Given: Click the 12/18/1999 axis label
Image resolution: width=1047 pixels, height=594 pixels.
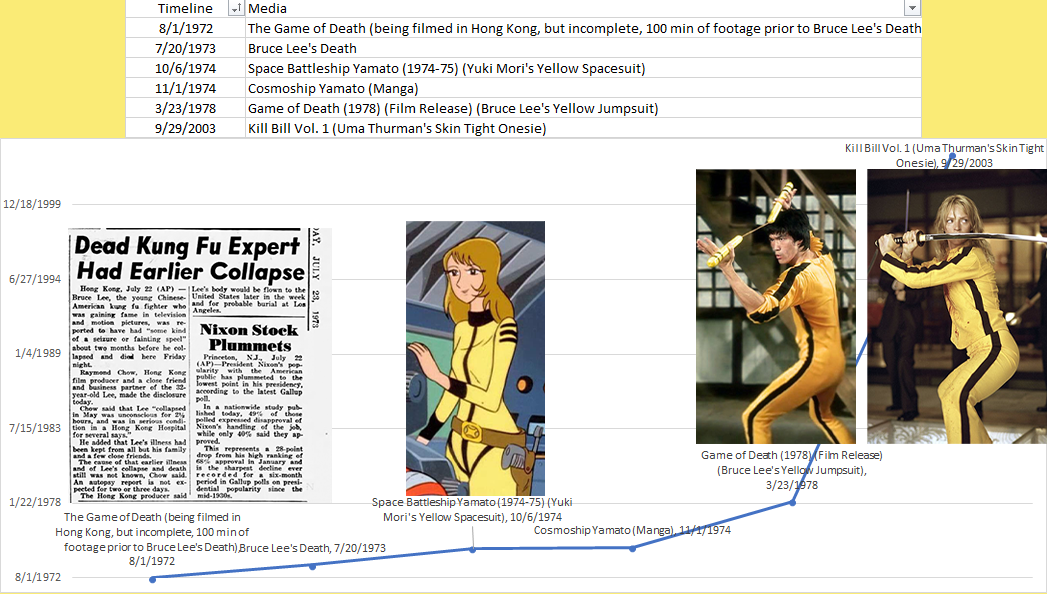Looking at the screenshot, I should 33,204.
